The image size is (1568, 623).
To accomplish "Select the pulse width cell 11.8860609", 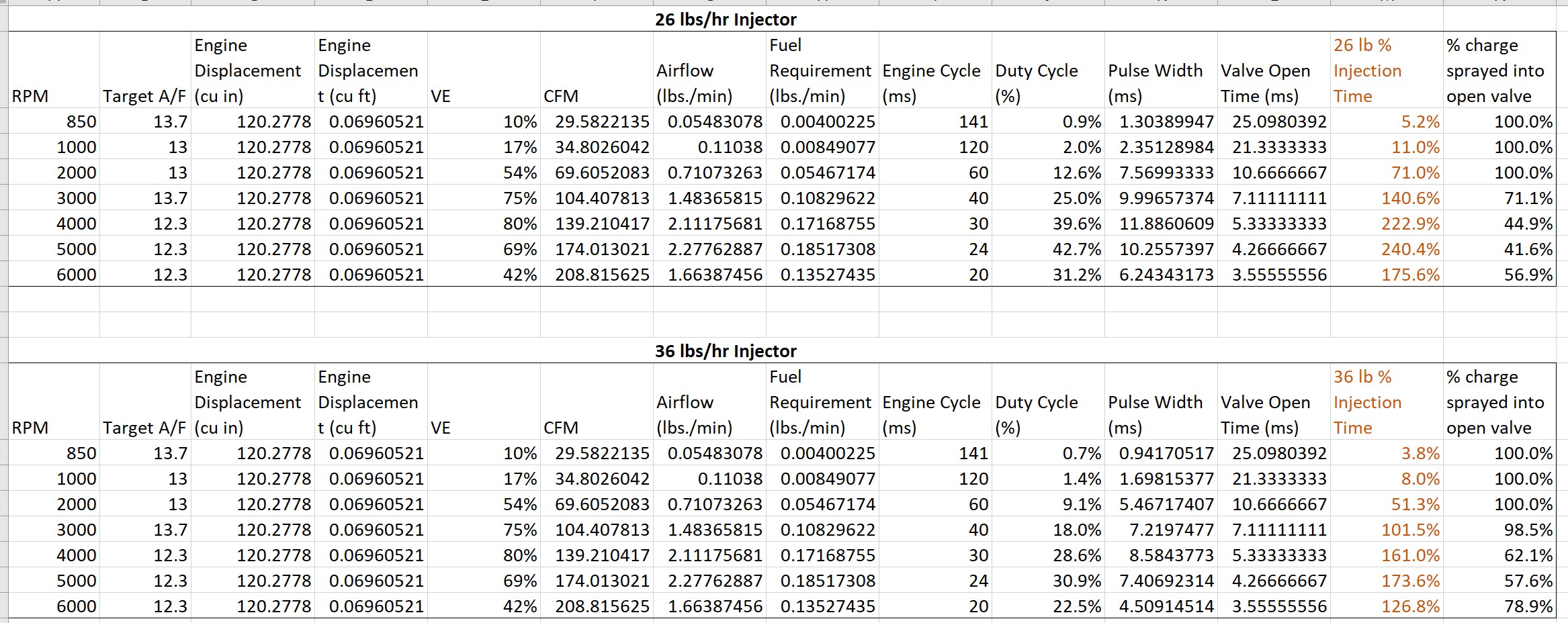I will (1161, 224).
